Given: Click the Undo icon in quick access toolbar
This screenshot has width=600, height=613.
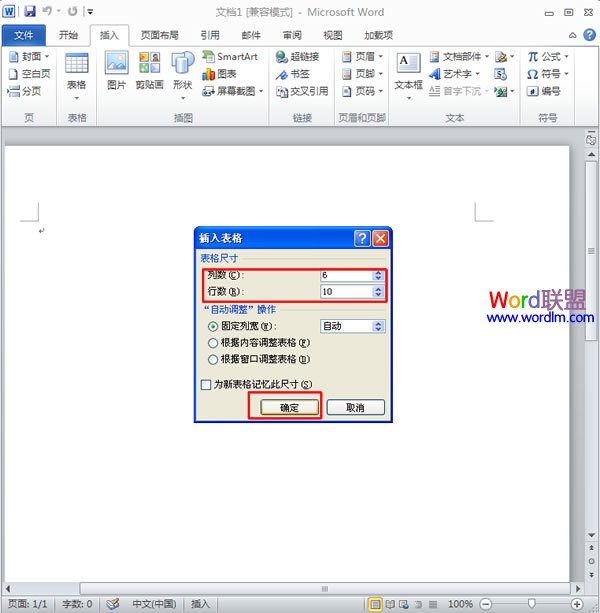Looking at the screenshot, I should coord(47,11).
